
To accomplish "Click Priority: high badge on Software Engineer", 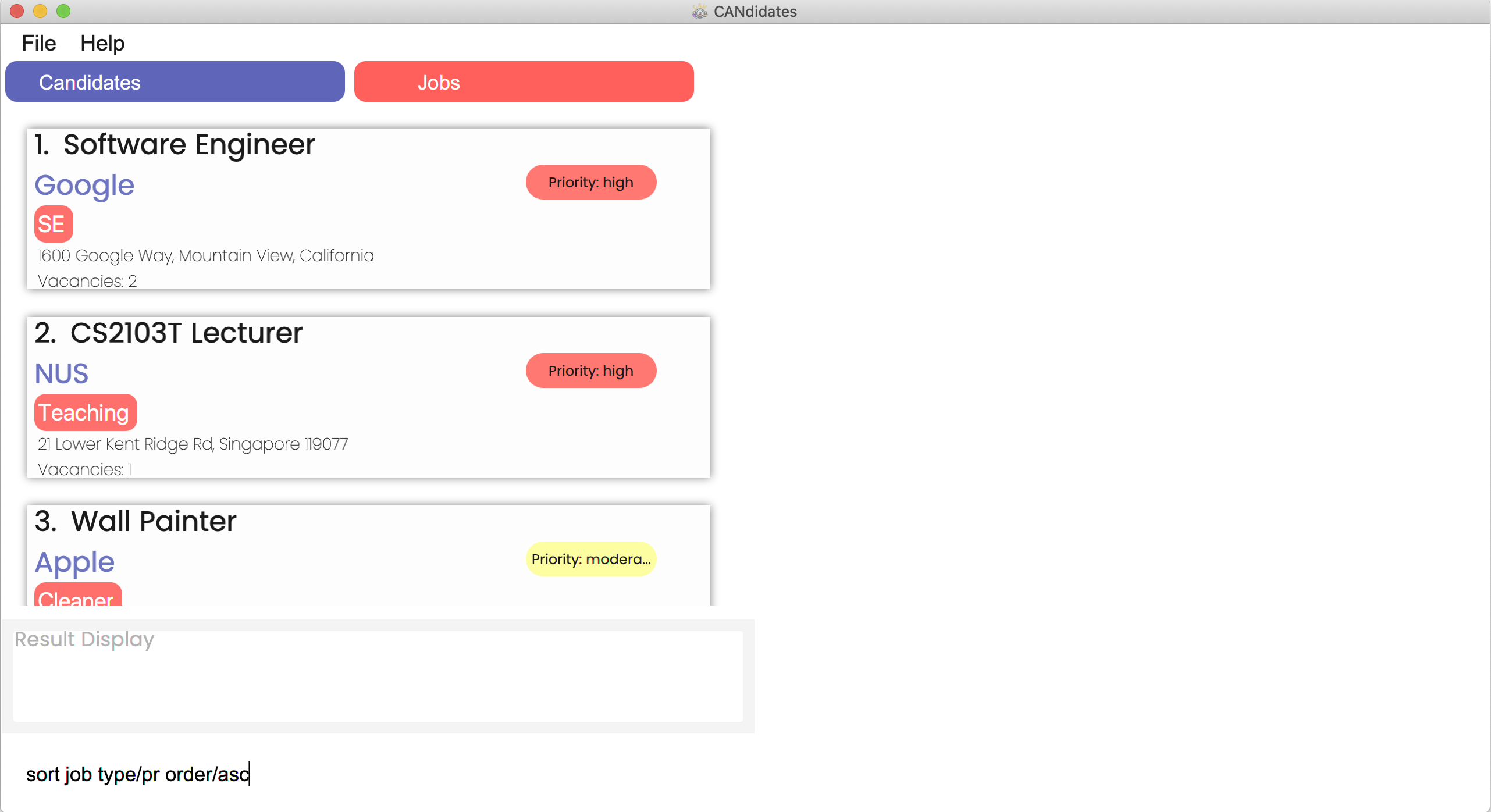I will click(591, 182).
